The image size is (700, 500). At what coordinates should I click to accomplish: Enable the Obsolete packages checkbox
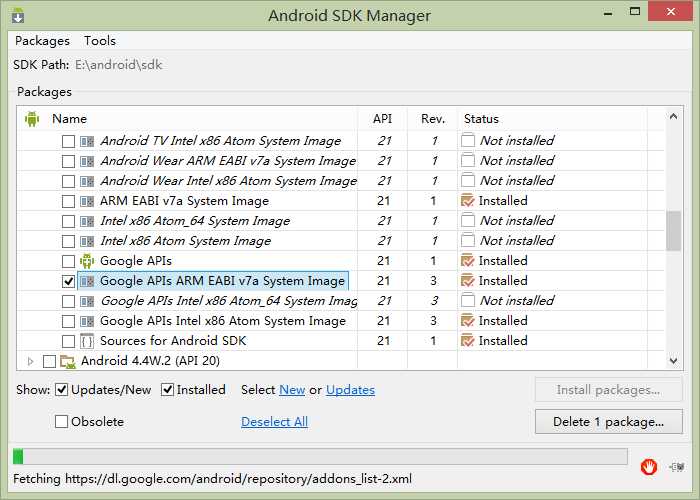coord(62,422)
